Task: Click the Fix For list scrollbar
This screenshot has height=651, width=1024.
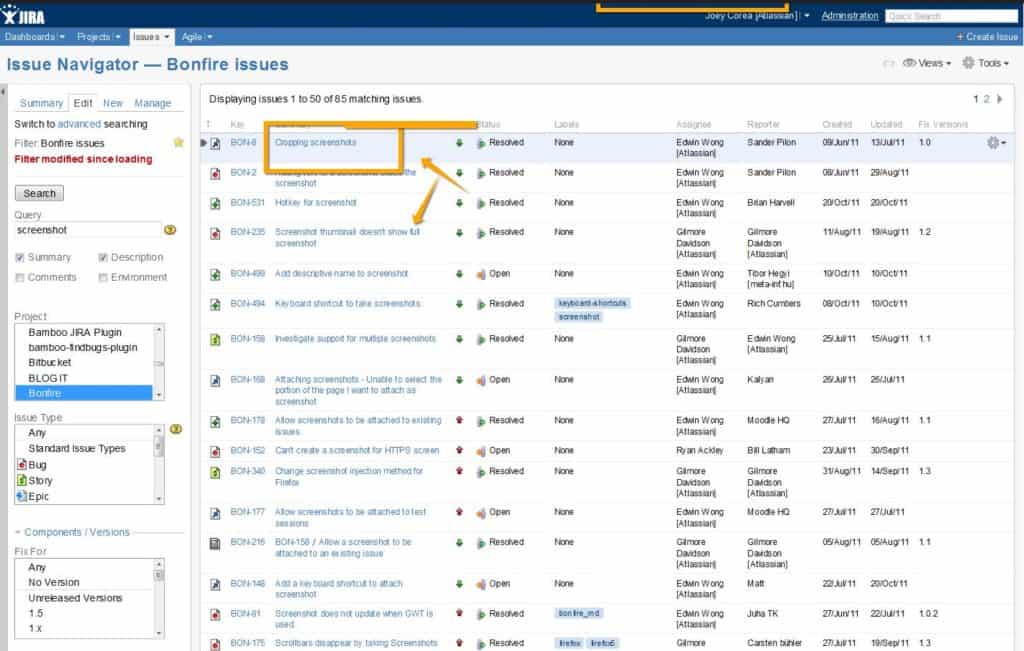Action: [159, 599]
